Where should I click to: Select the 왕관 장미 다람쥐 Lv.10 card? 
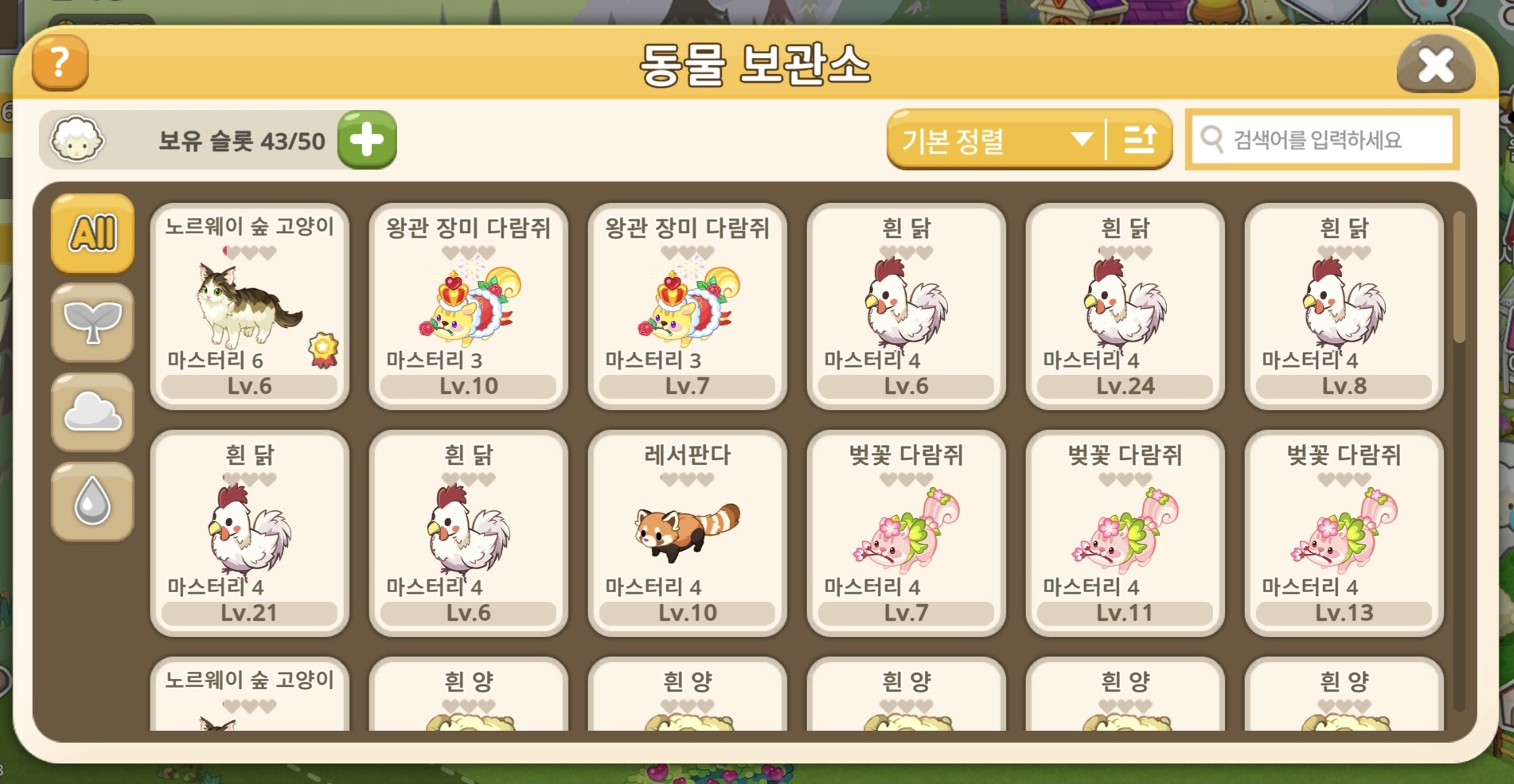[468, 306]
